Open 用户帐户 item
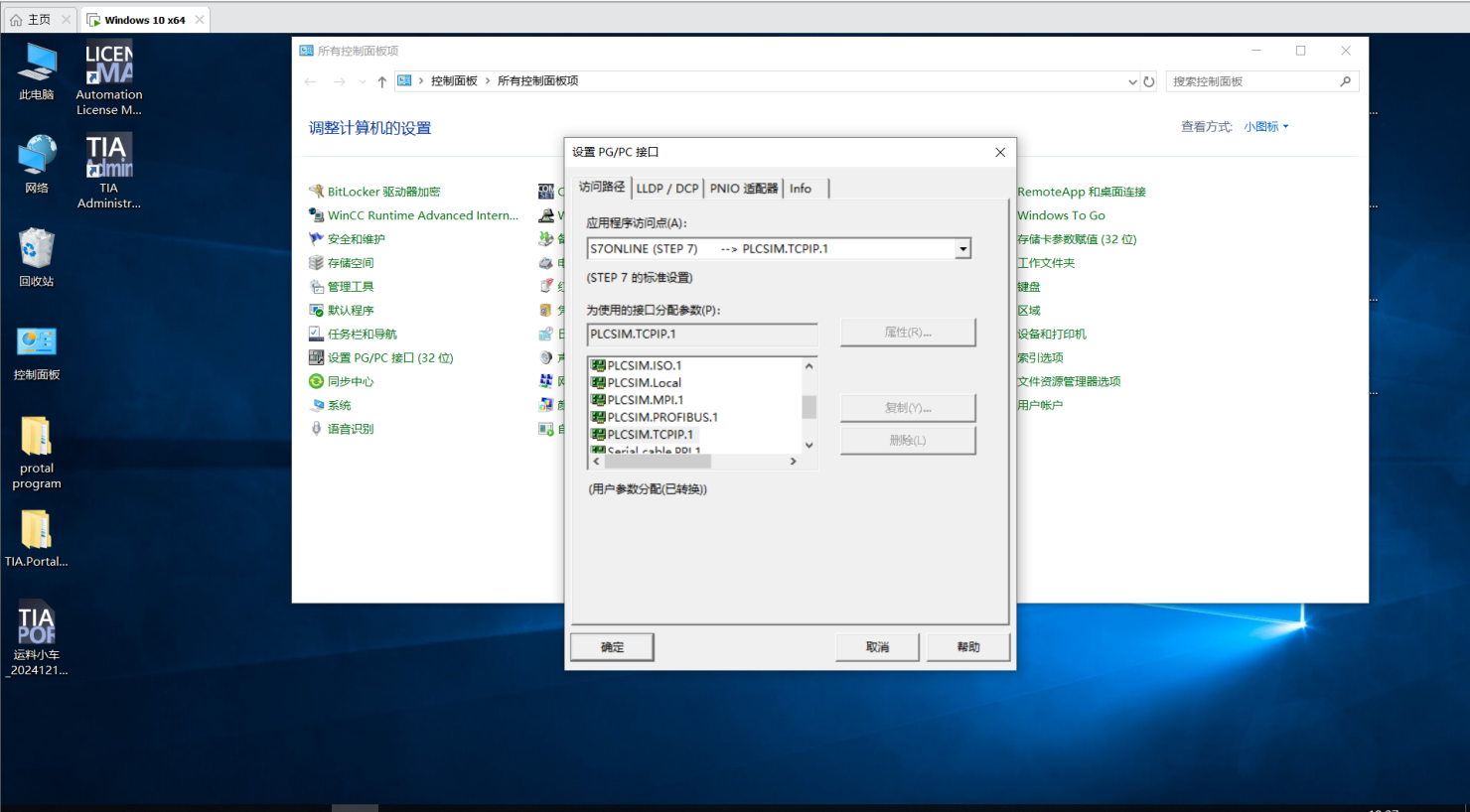 point(1040,406)
